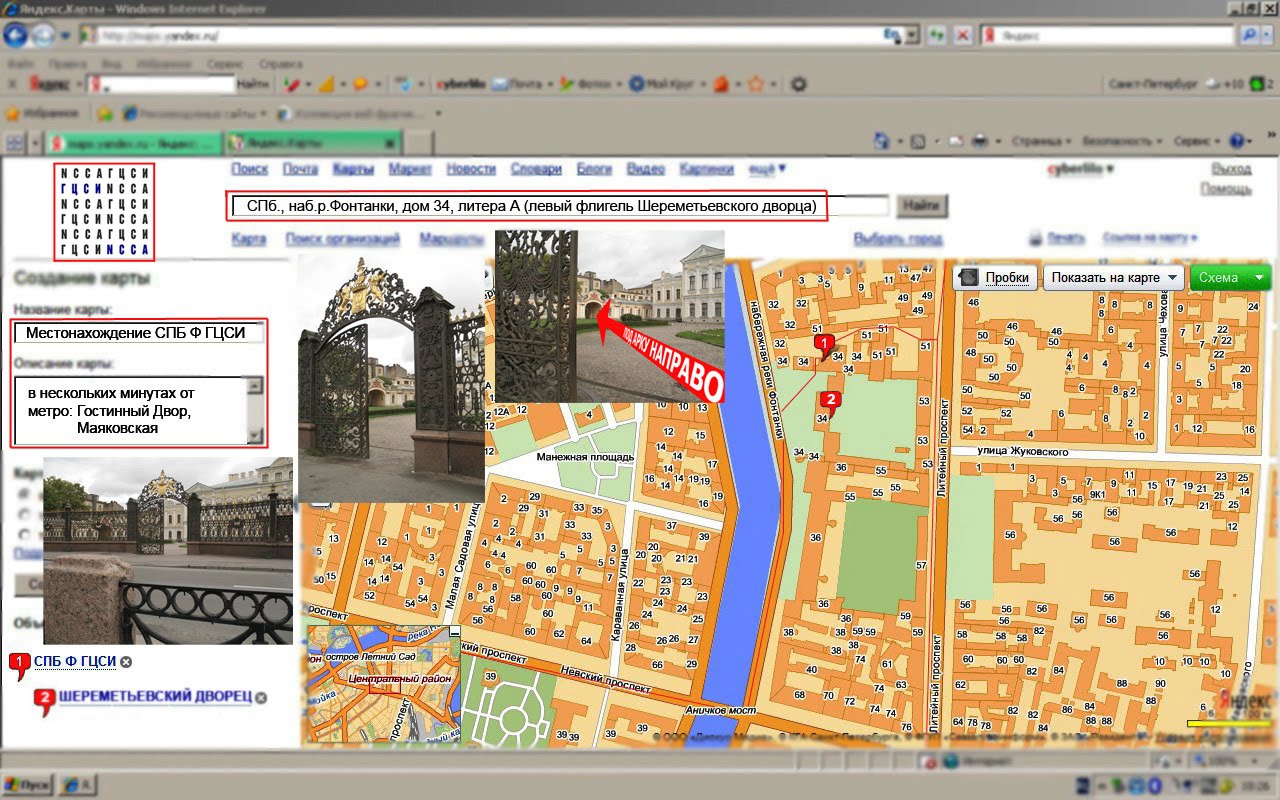
Task: Open the Справка menu in menu bar
Action: pyautogui.click(x=280, y=63)
